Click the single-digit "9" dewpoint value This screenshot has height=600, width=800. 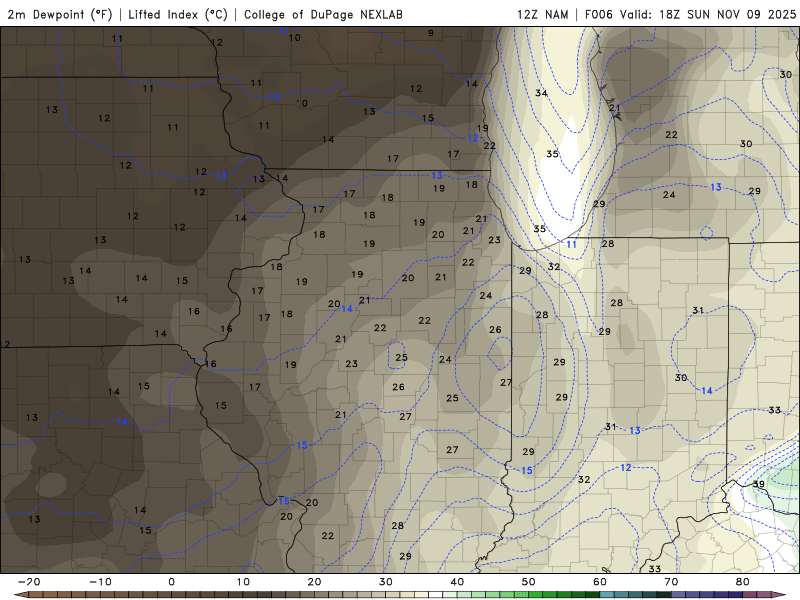click(x=431, y=33)
